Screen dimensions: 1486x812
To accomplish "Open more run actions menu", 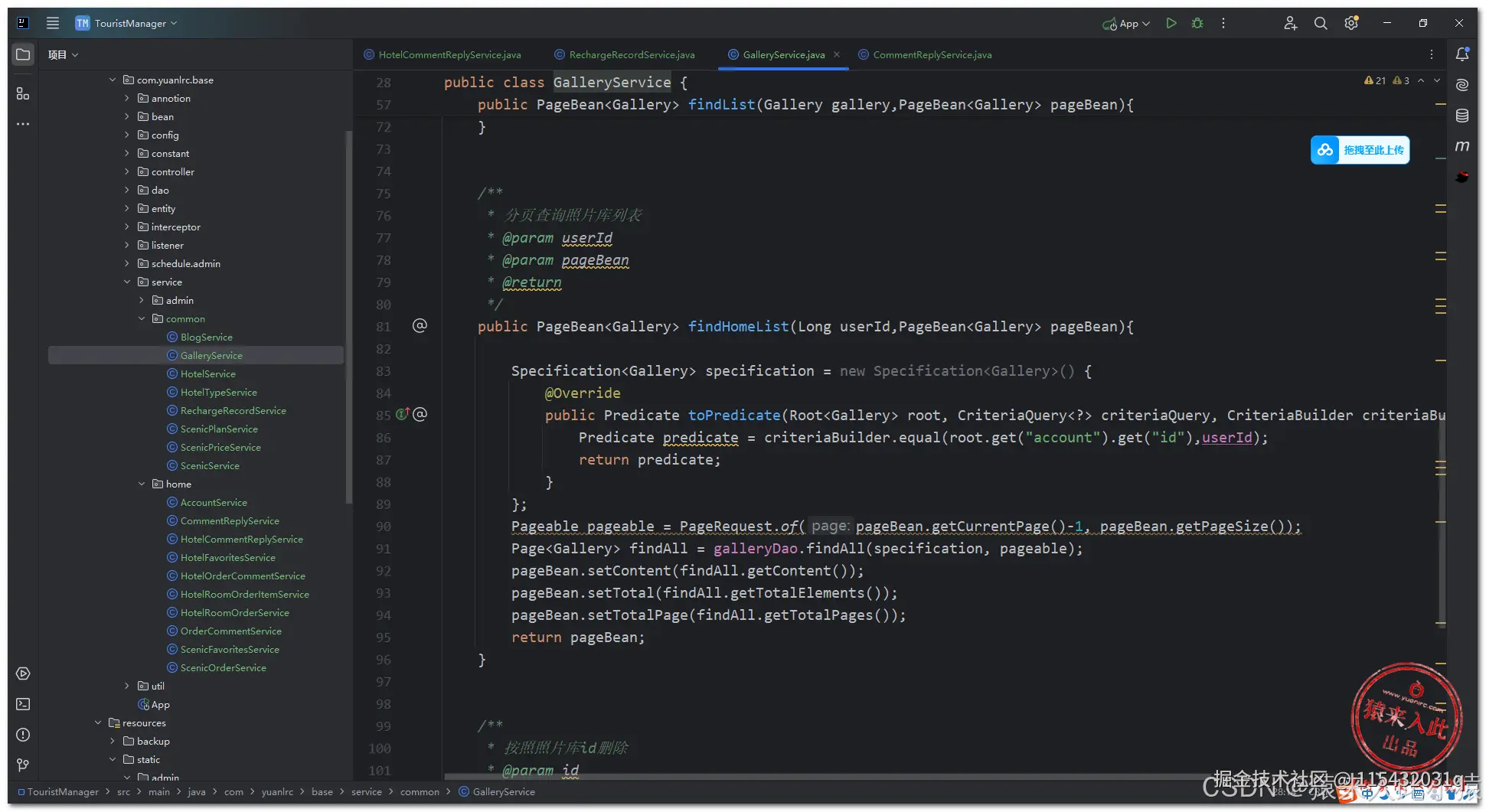I will pyautogui.click(x=1223, y=23).
